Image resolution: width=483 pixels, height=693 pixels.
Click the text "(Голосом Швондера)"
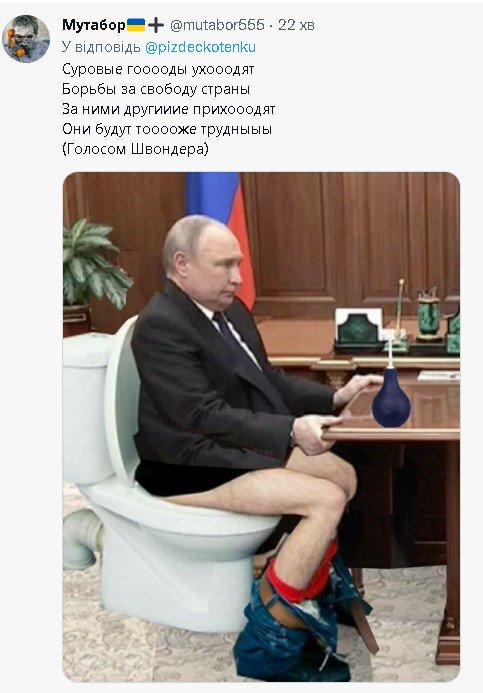(x=135, y=149)
